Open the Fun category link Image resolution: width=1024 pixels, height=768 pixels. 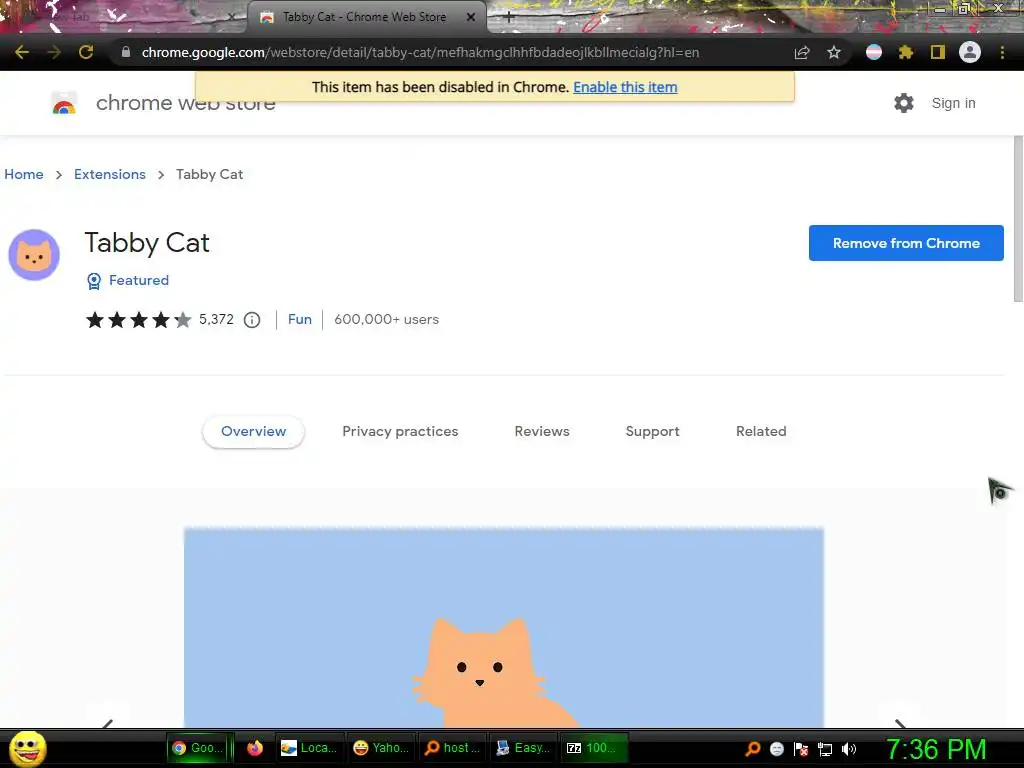pyautogui.click(x=300, y=319)
